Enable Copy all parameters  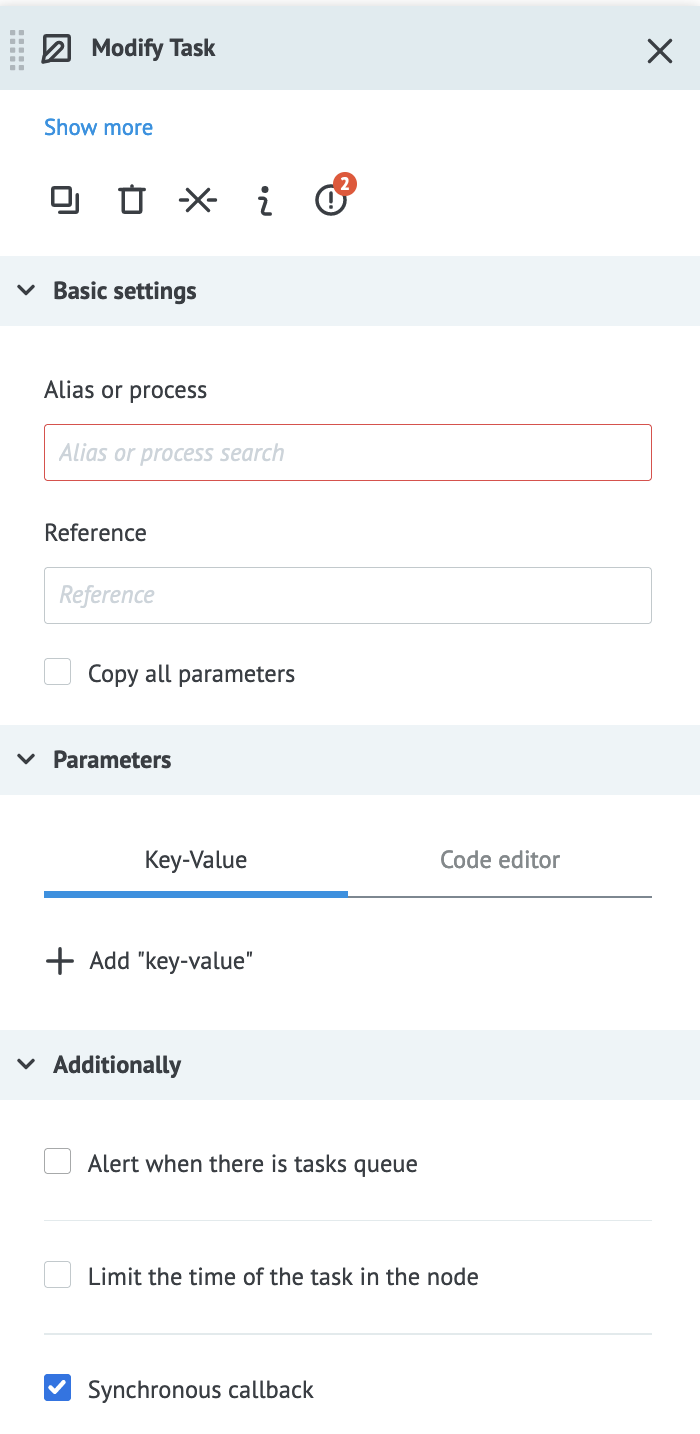(x=57, y=672)
